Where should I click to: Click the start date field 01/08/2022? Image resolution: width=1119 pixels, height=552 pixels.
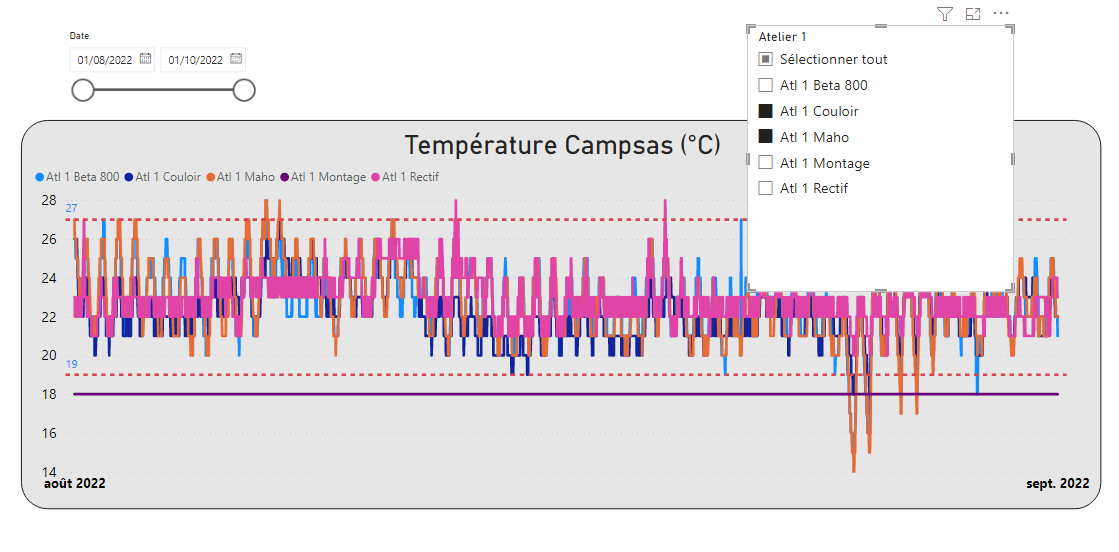[x=112, y=60]
